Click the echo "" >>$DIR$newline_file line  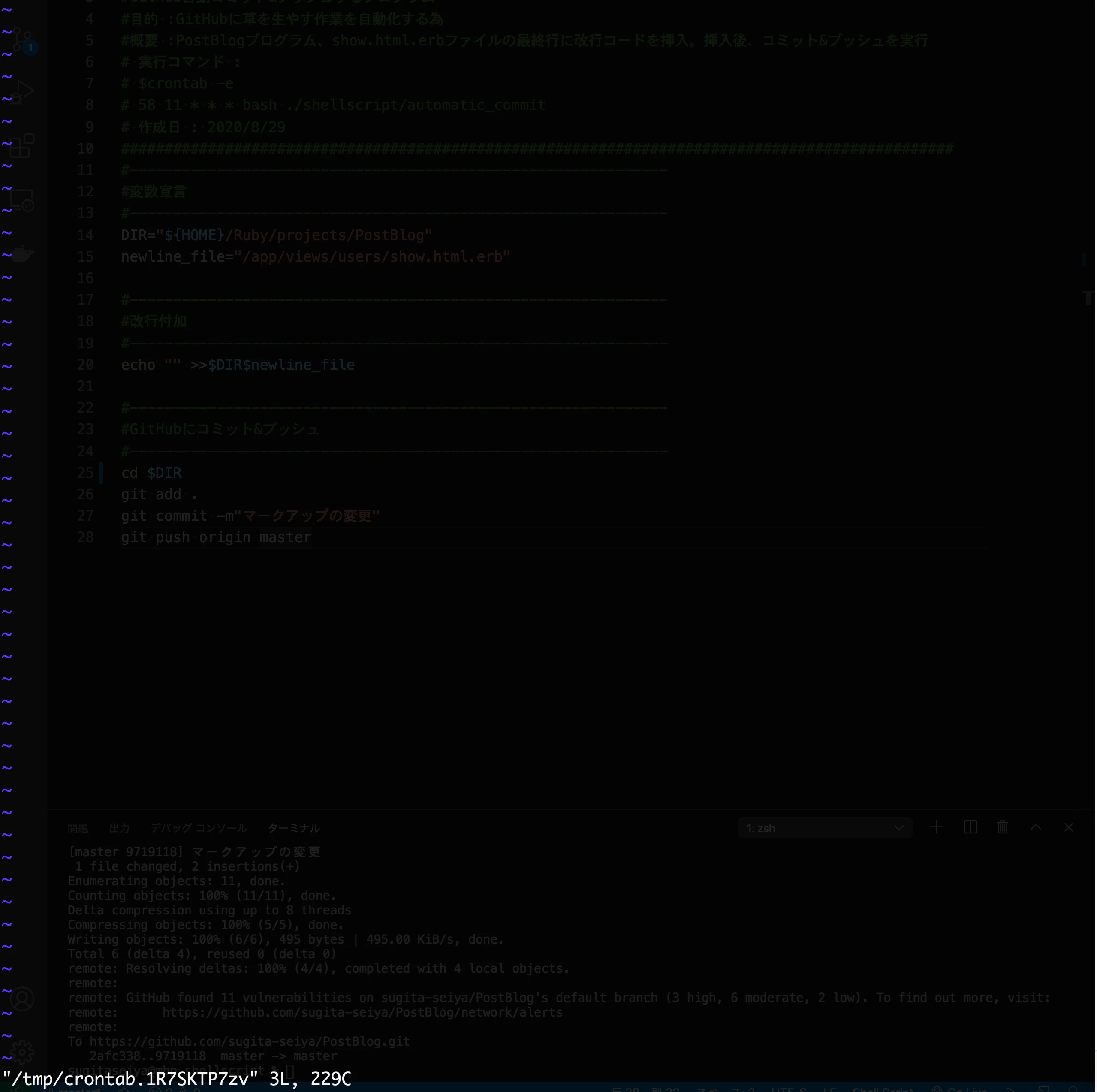point(238,365)
